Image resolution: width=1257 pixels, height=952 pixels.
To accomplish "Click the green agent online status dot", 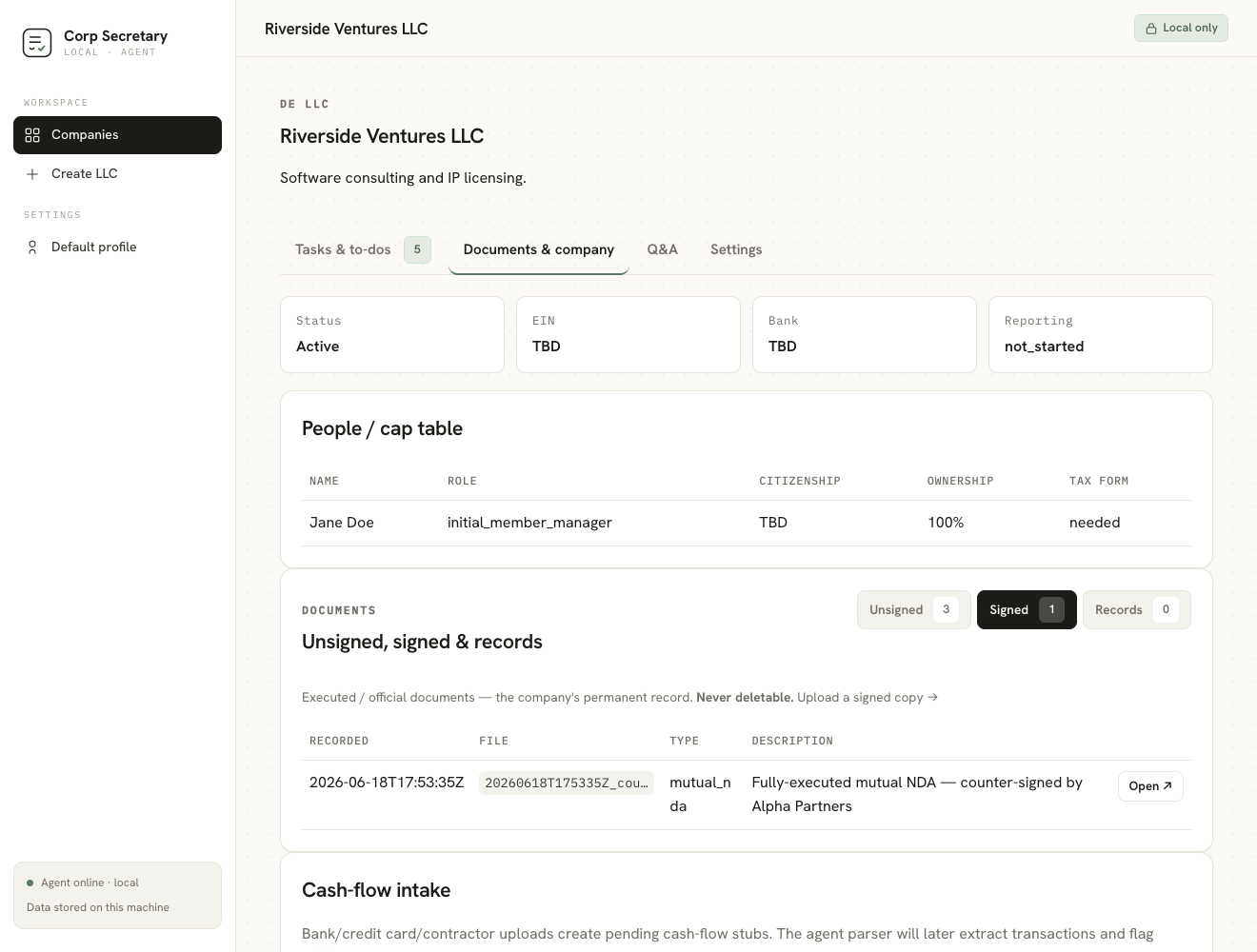I will 30,883.
